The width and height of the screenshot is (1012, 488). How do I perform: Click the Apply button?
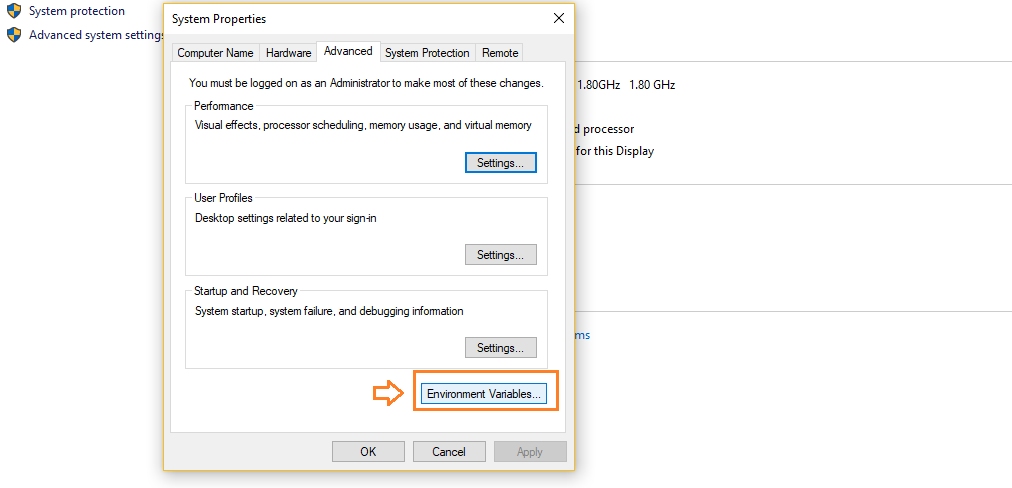[x=530, y=452]
